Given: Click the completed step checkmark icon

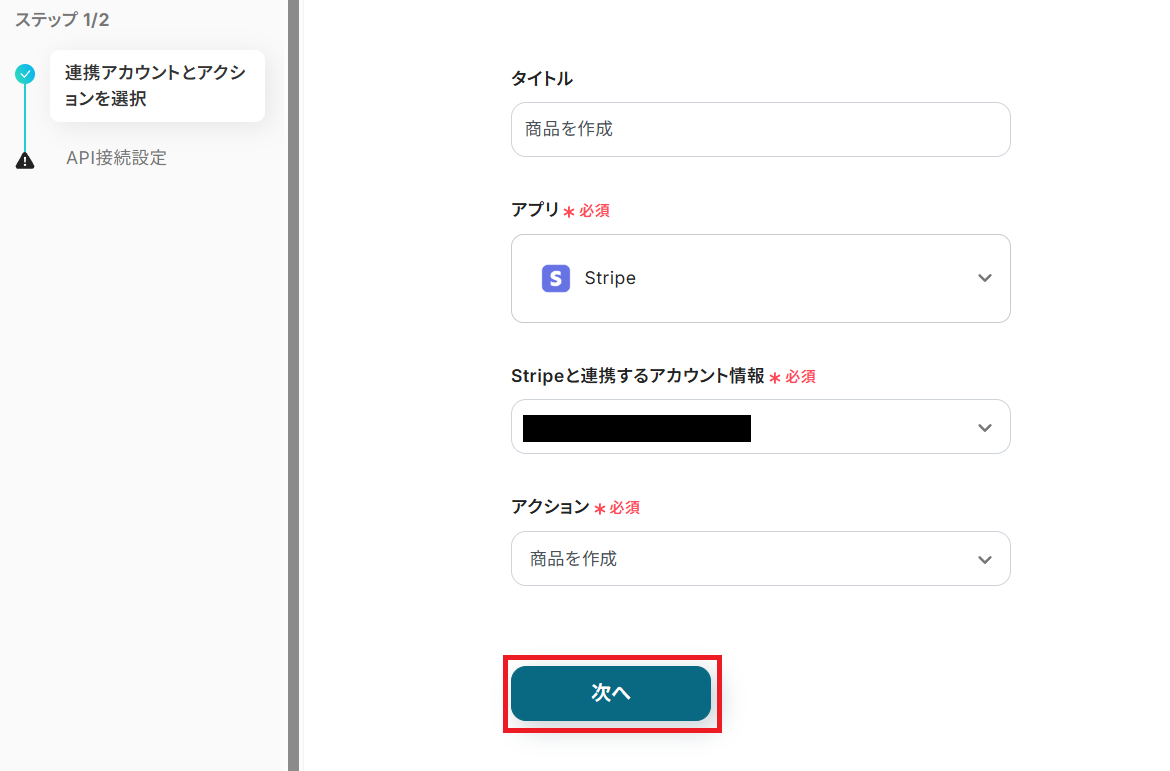Looking at the screenshot, I should pos(25,73).
